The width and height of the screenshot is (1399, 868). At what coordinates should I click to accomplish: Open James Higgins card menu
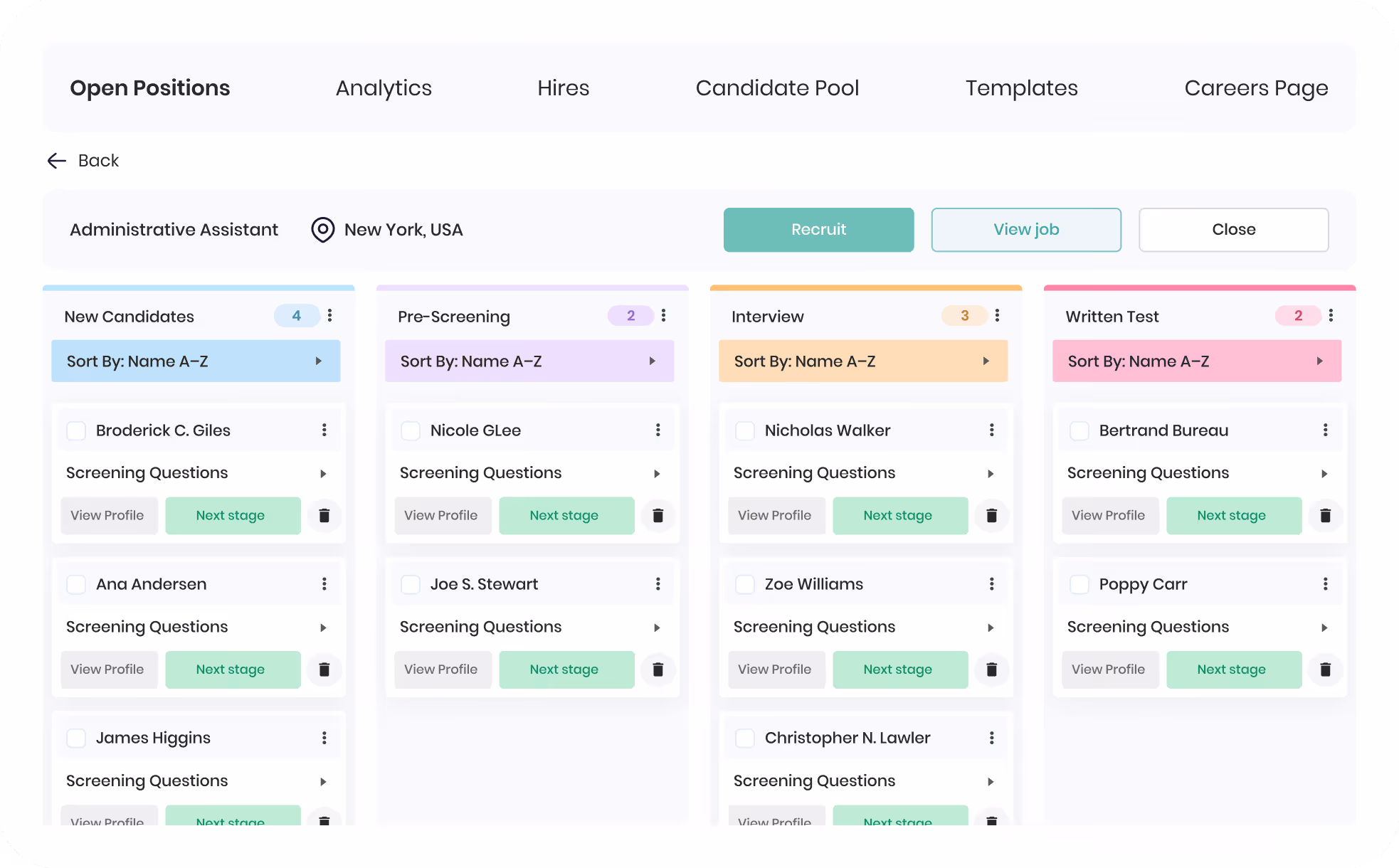coord(324,738)
